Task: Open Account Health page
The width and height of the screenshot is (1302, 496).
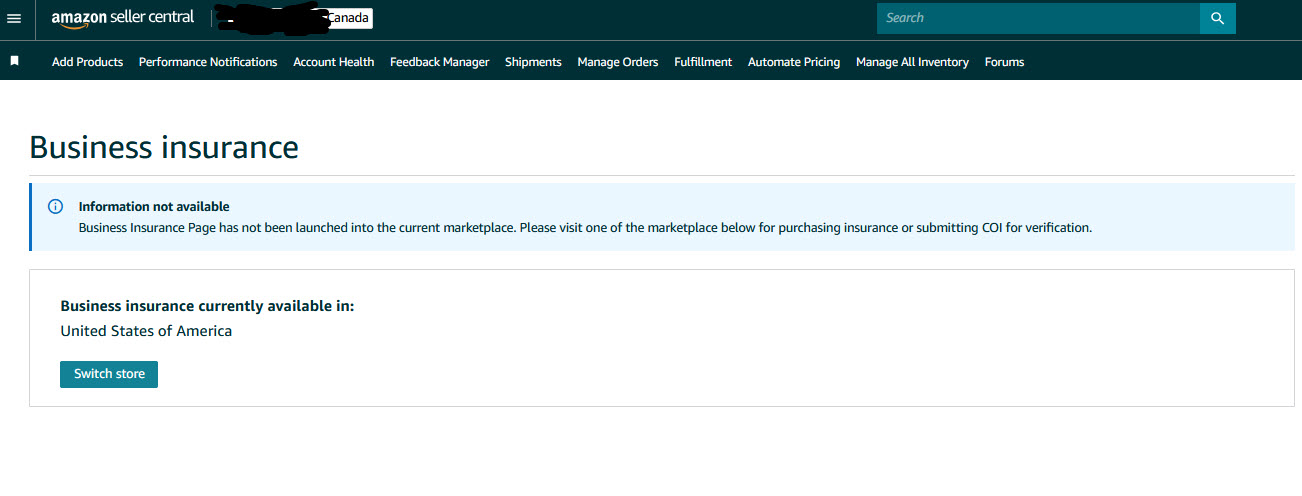Action: 334,62
